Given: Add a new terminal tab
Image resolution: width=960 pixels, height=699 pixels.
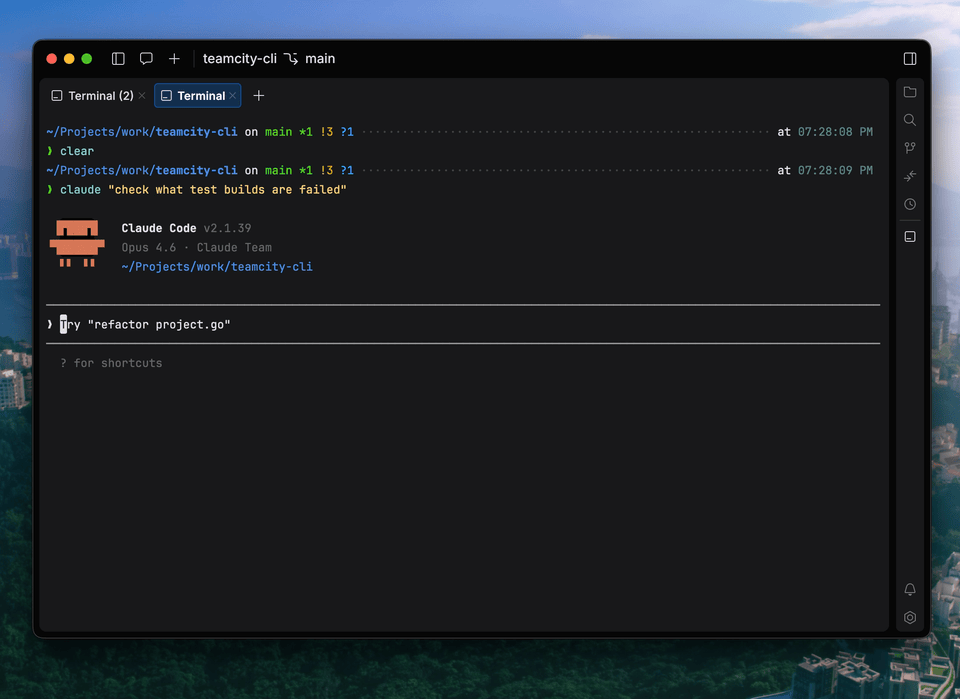Looking at the screenshot, I should (259, 96).
